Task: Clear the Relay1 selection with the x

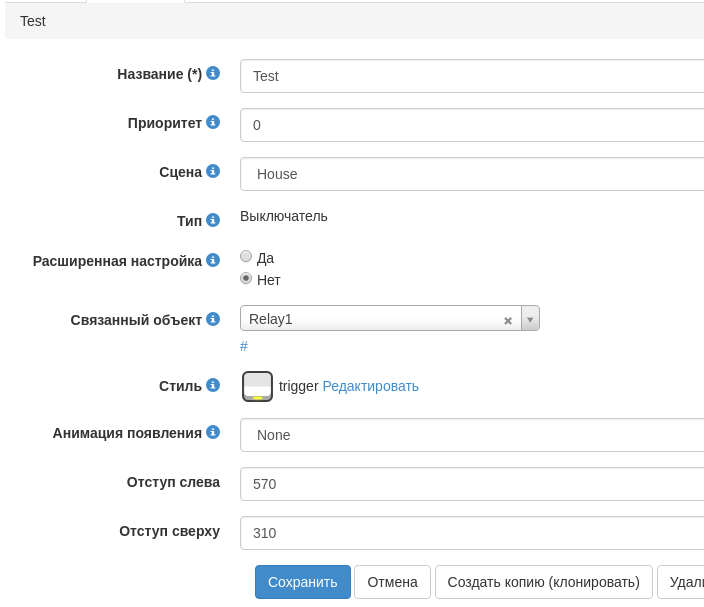Action: 508,320
